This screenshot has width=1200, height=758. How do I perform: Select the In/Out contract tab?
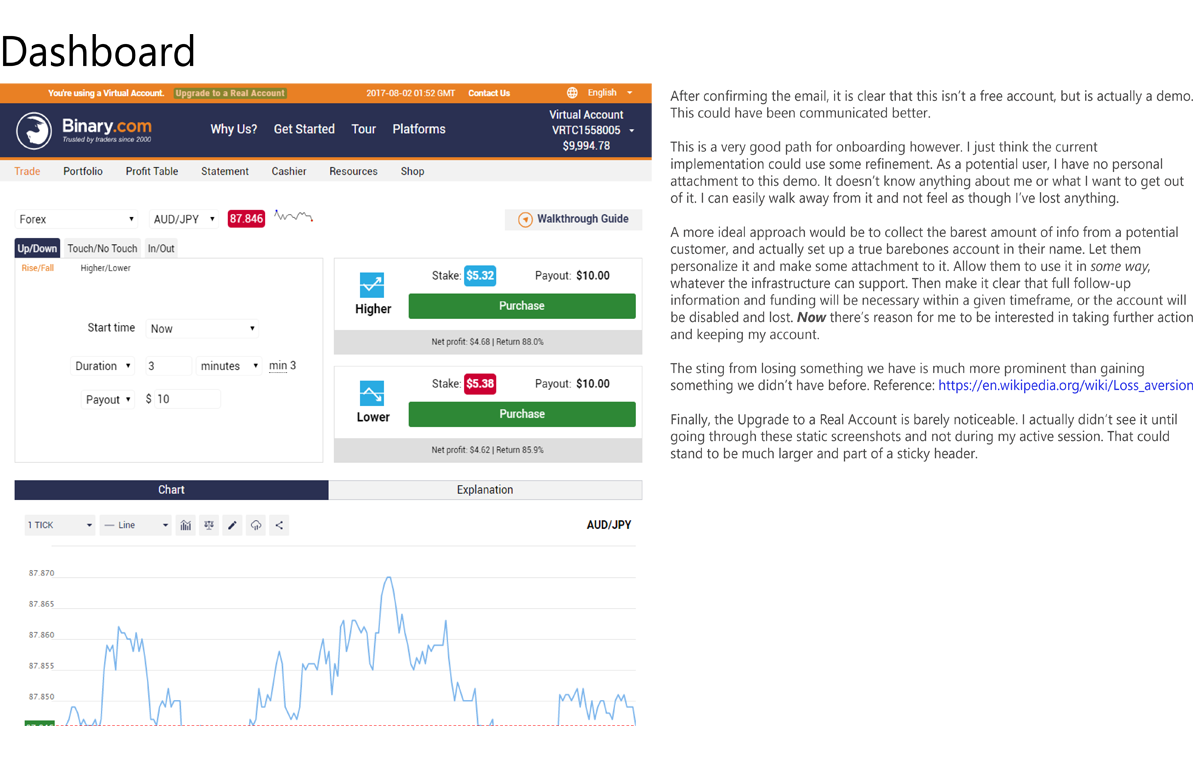(161, 248)
